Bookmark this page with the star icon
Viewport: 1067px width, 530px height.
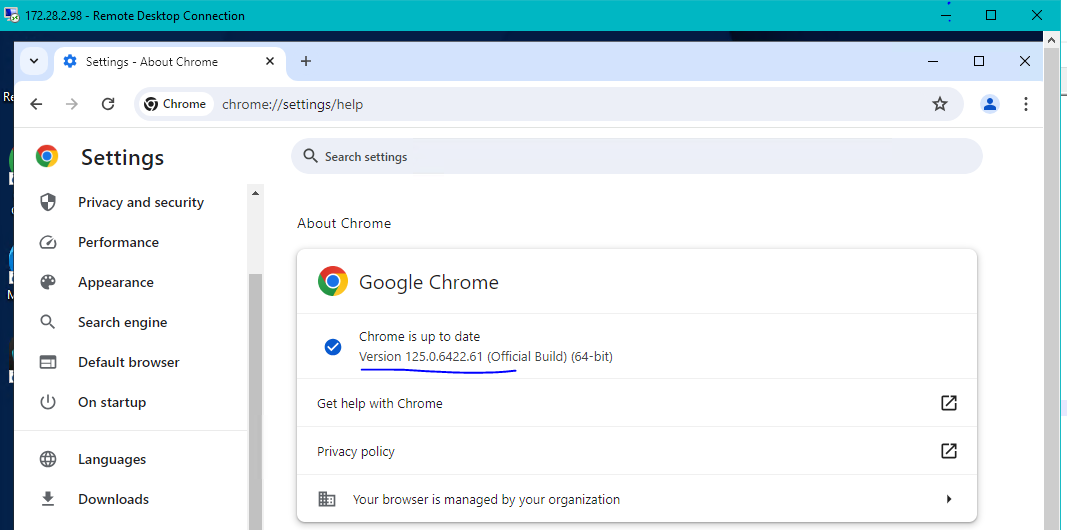coord(940,104)
